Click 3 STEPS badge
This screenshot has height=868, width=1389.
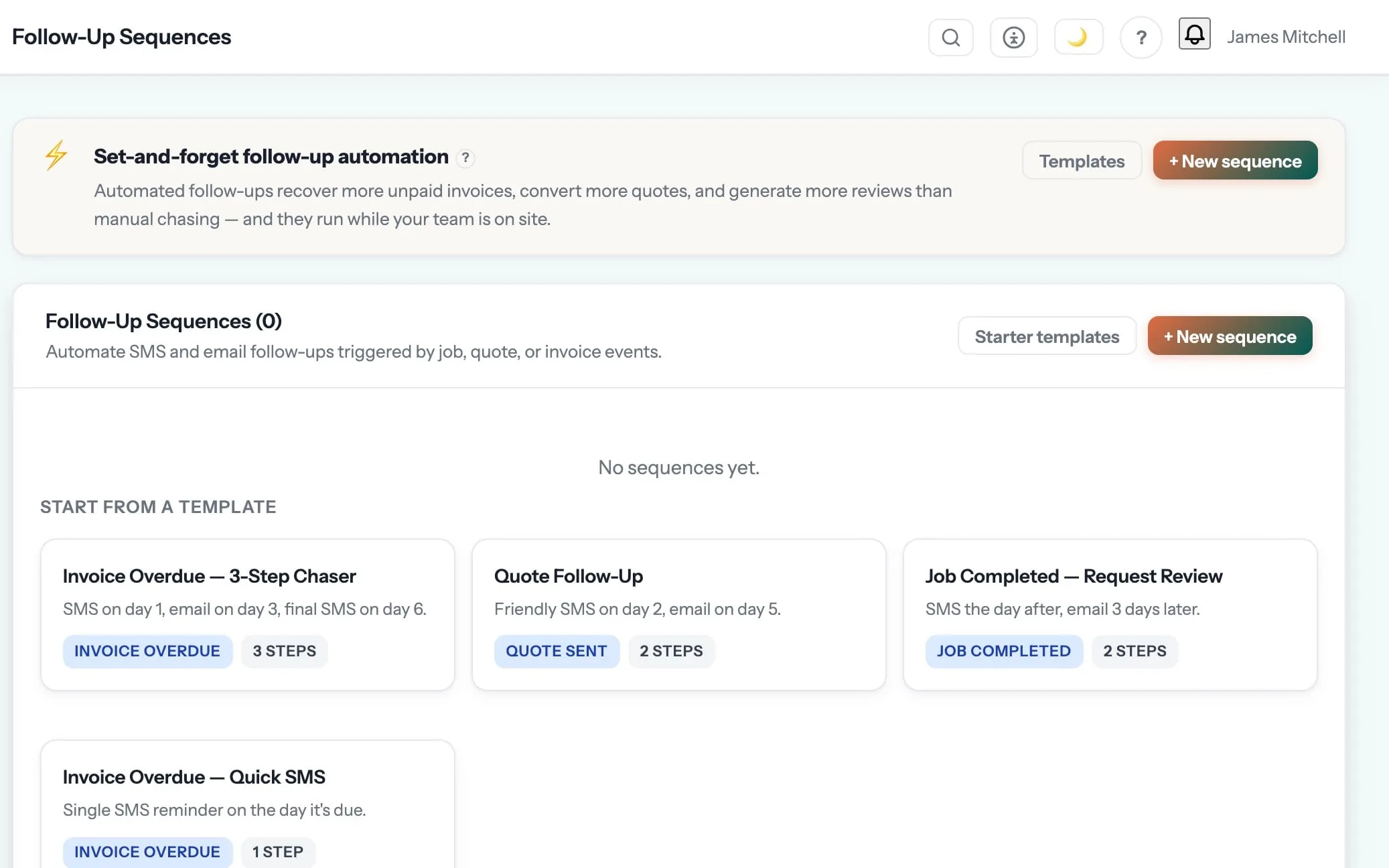[284, 651]
